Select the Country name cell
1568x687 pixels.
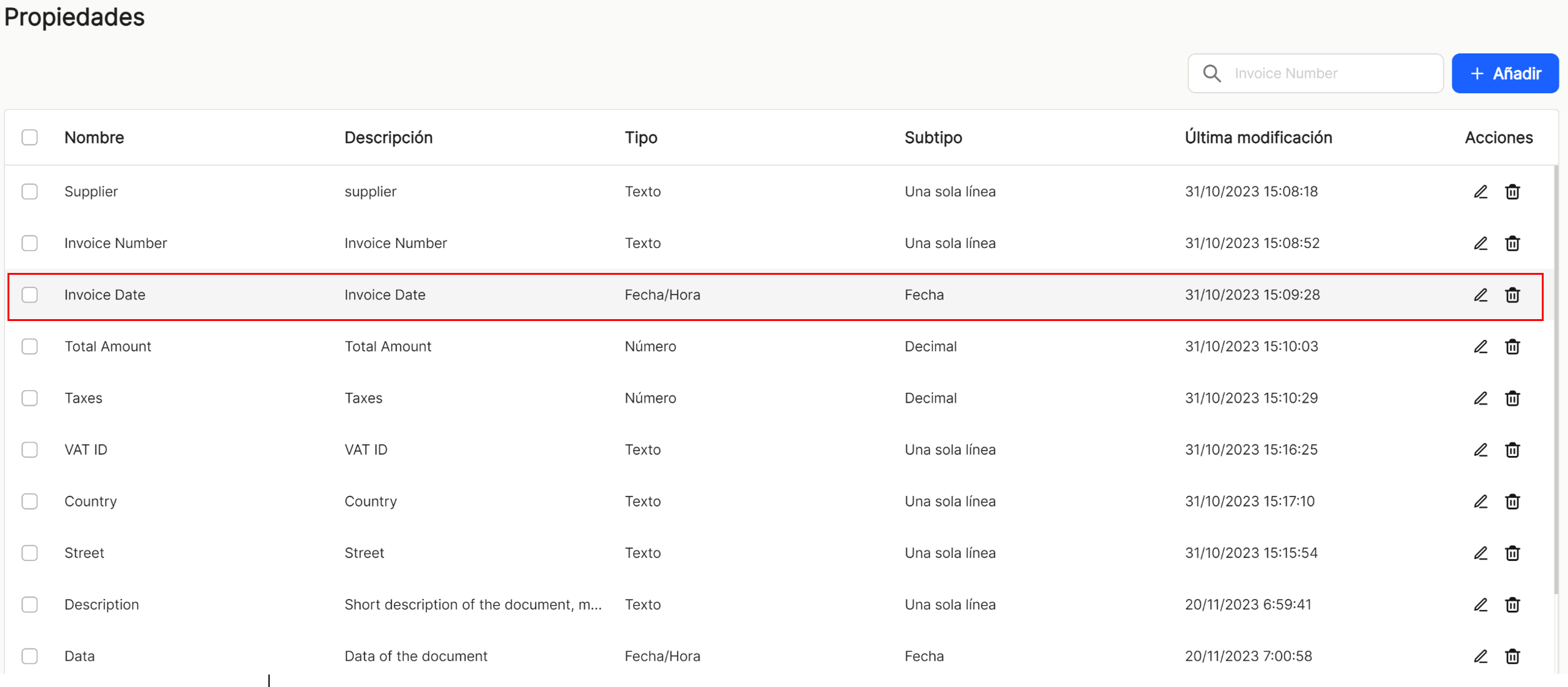click(91, 502)
